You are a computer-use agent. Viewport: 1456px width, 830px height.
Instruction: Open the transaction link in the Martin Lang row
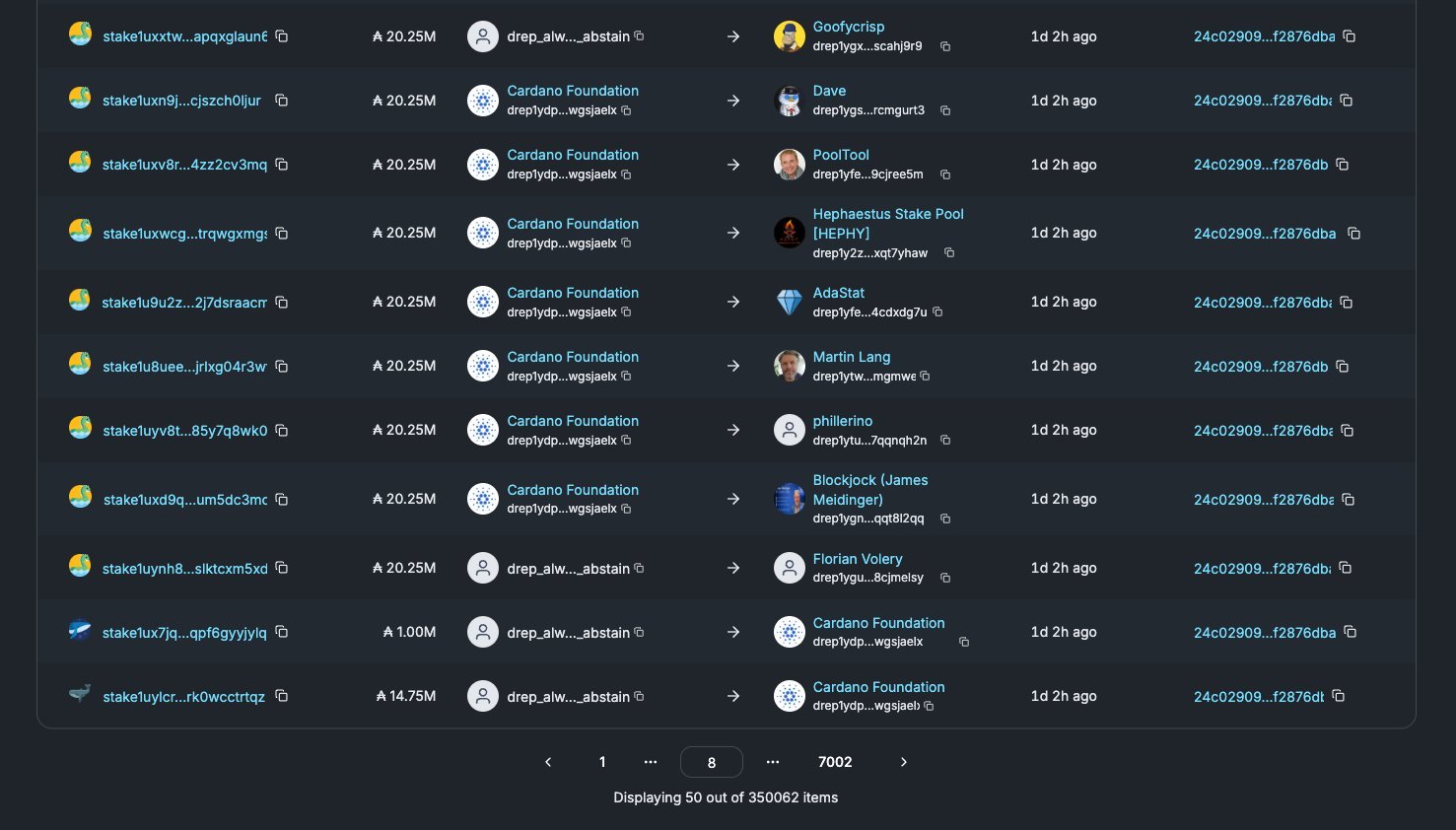(x=1260, y=367)
